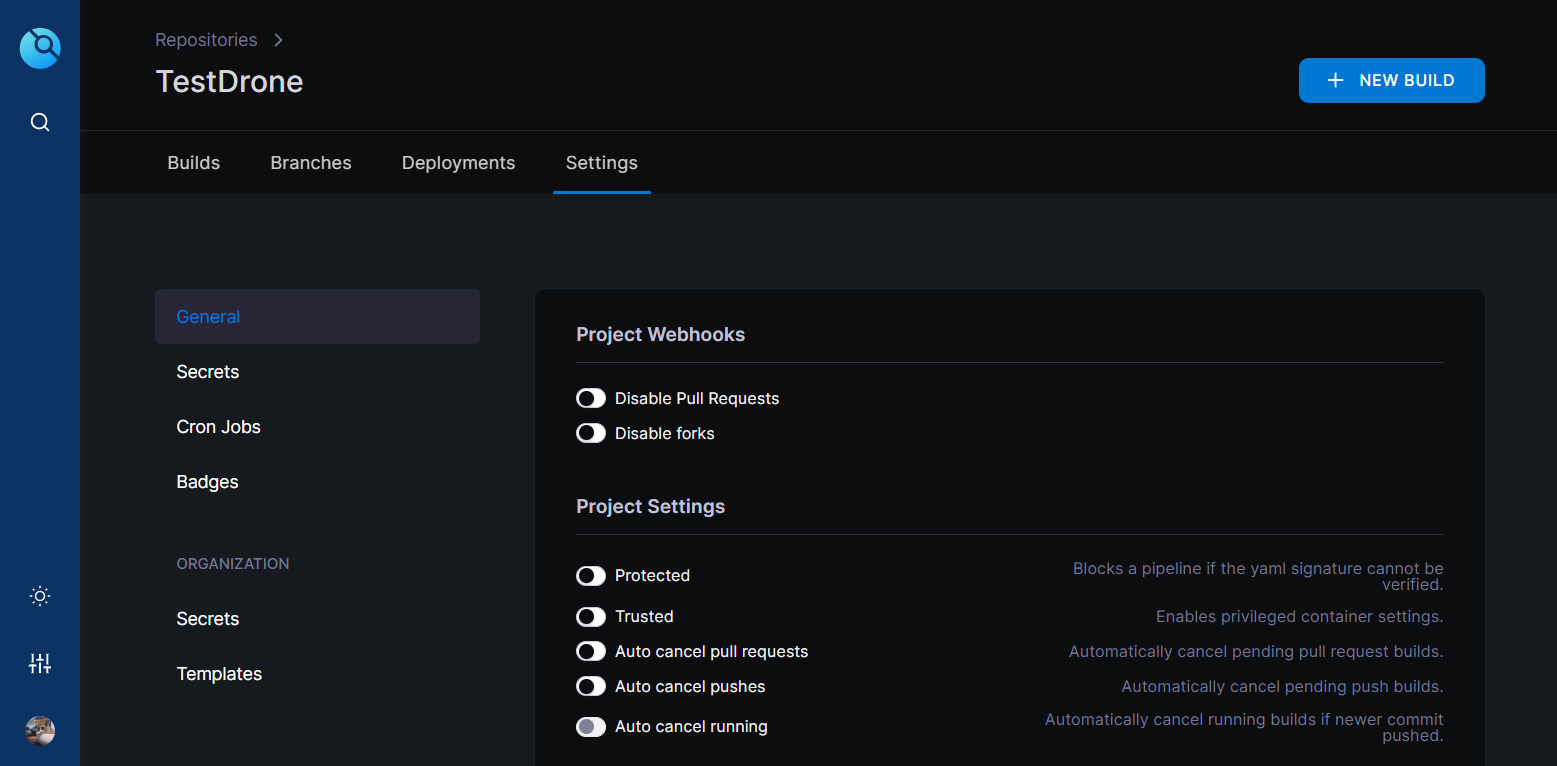Viewport: 1557px width, 766px height.
Task: Click the Project Webhooks heading
Action: pos(661,335)
